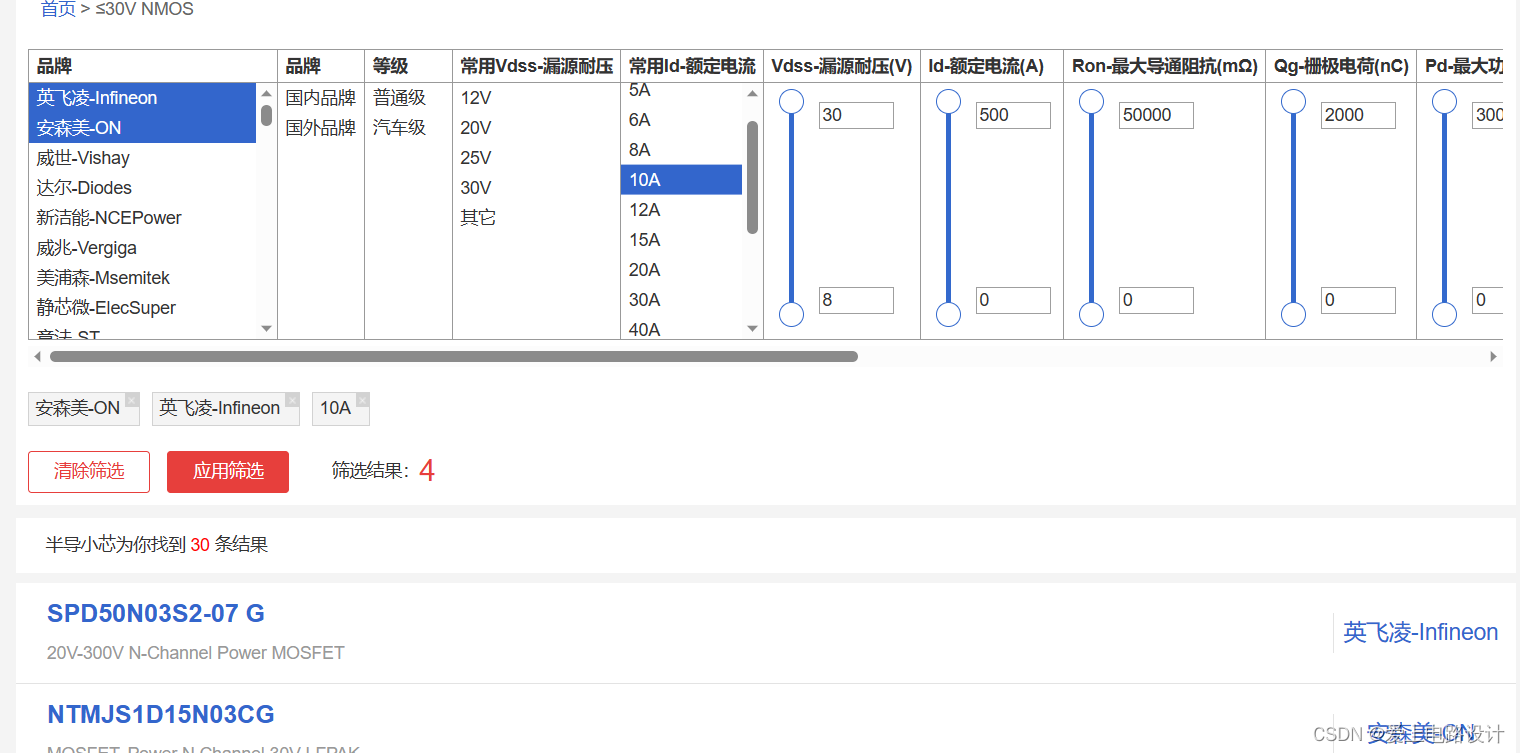The height and width of the screenshot is (753, 1520).
Task: Choose 汽车级 grade
Action: pos(408,128)
